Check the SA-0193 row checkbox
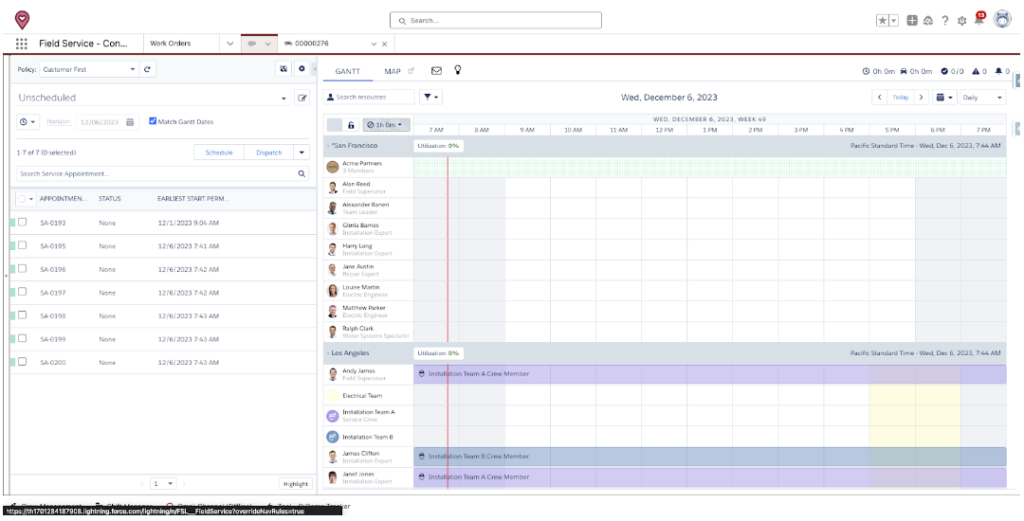1024x521 pixels. 22,222
